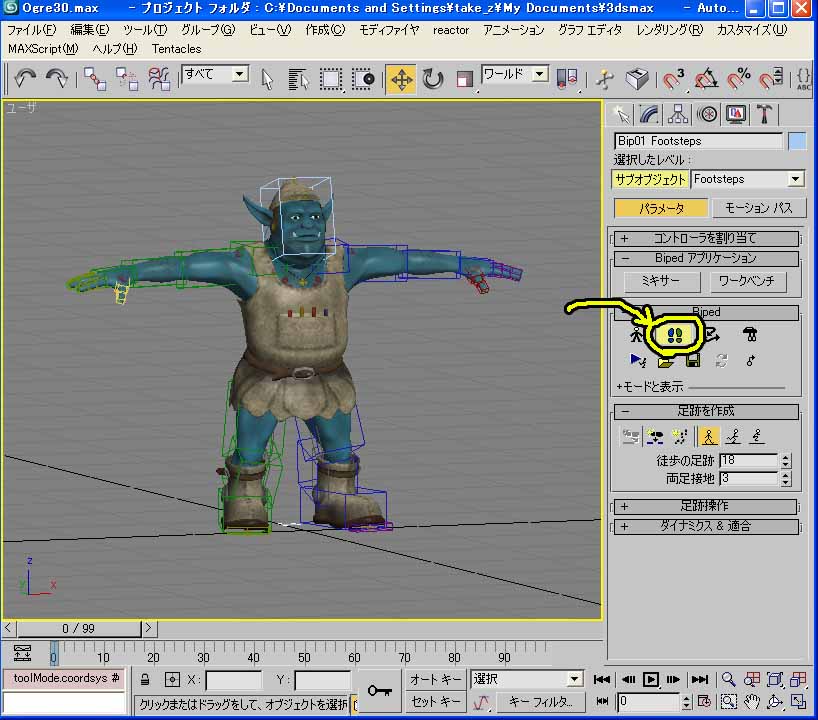Open the Motion command panel tab
Viewport: 818px width, 720px height.
tap(707, 114)
